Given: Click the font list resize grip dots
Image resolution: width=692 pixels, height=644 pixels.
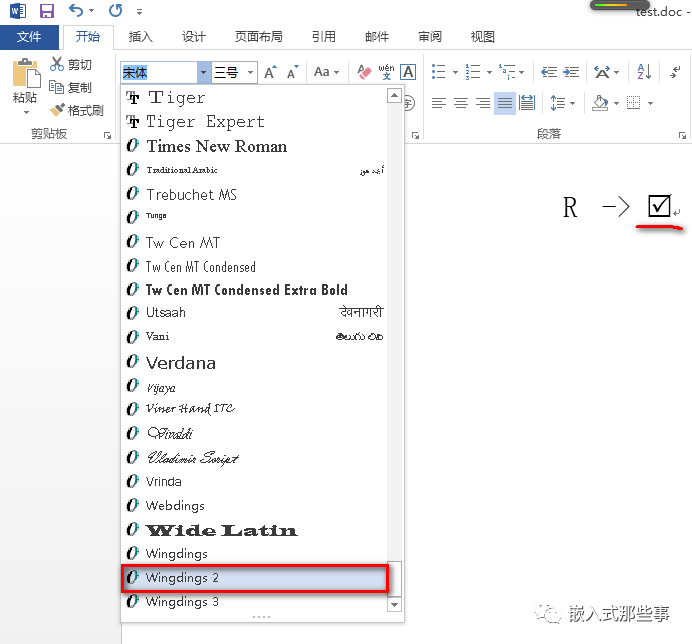Looking at the screenshot, I should click(262, 617).
